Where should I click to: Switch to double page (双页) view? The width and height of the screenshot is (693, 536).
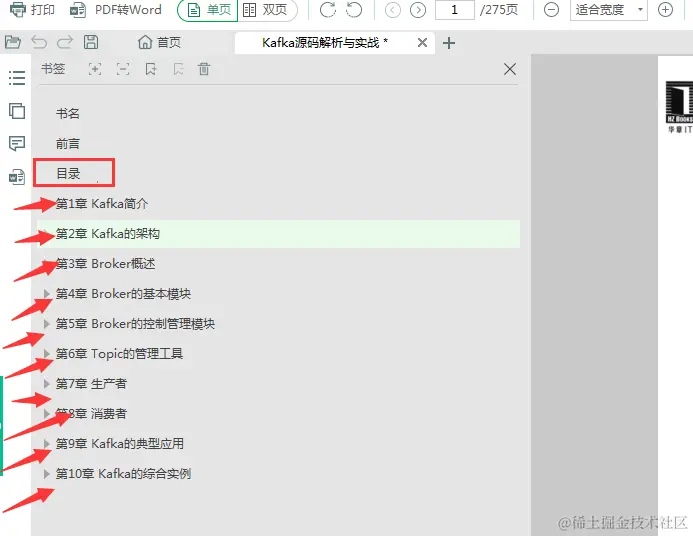[267, 10]
